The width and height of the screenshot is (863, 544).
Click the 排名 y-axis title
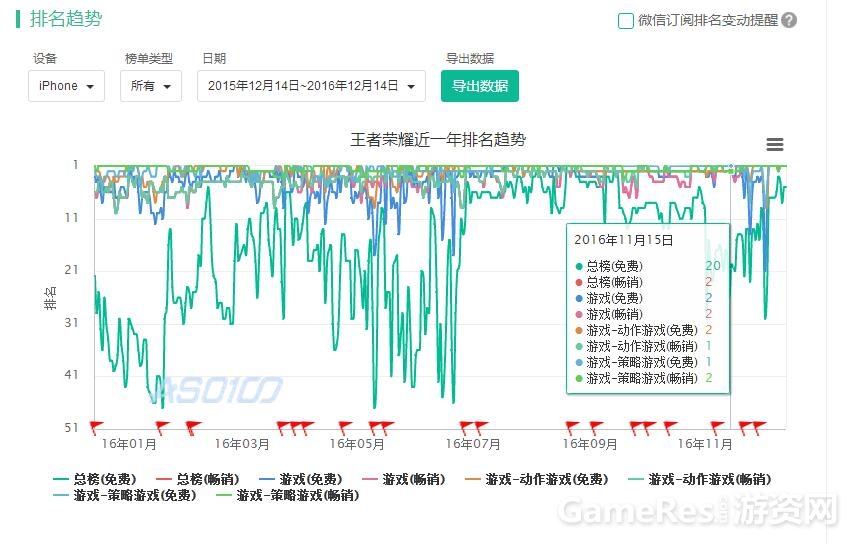pos(50,298)
